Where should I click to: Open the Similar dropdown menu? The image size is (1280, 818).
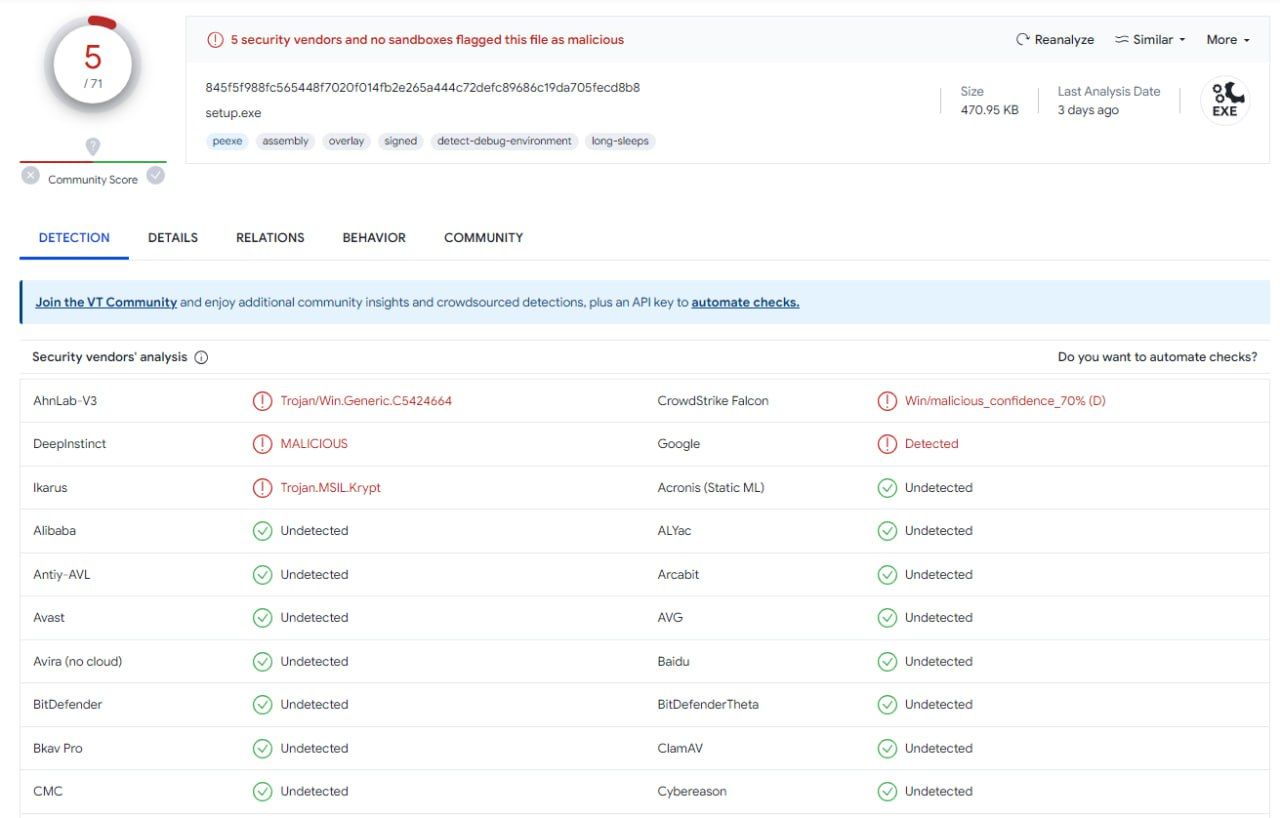click(1150, 40)
